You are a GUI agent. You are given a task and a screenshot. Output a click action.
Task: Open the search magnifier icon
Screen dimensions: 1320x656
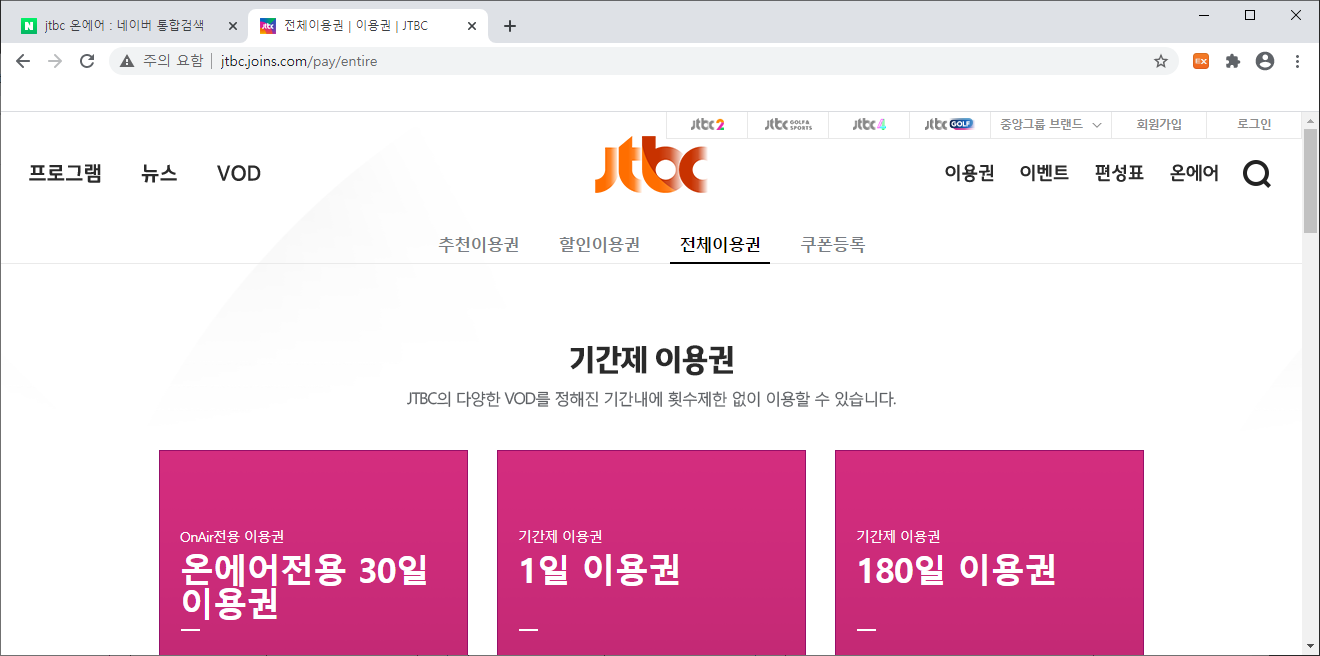pyautogui.click(x=1257, y=174)
